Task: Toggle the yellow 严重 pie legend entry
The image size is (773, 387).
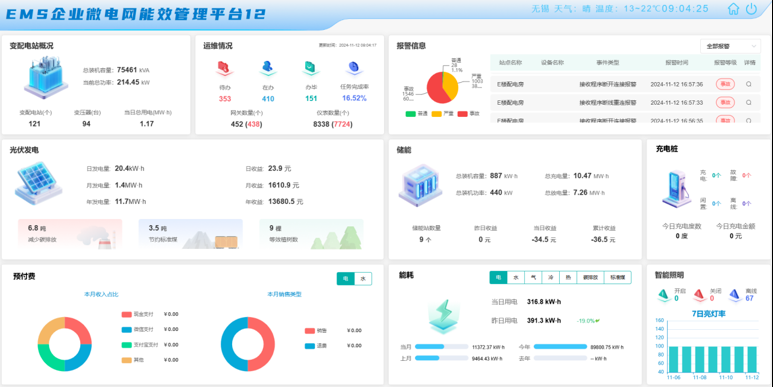Action: [x=443, y=114]
